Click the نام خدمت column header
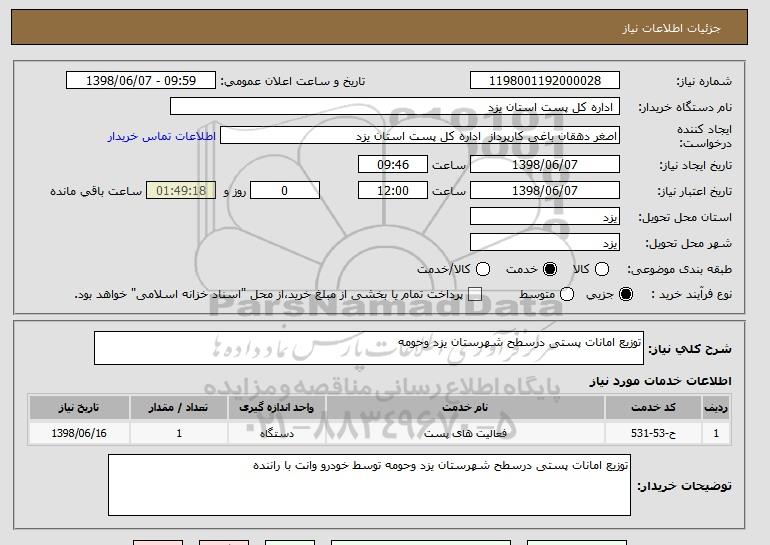The width and height of the screenshot is (770, 545). click(465, 408)
